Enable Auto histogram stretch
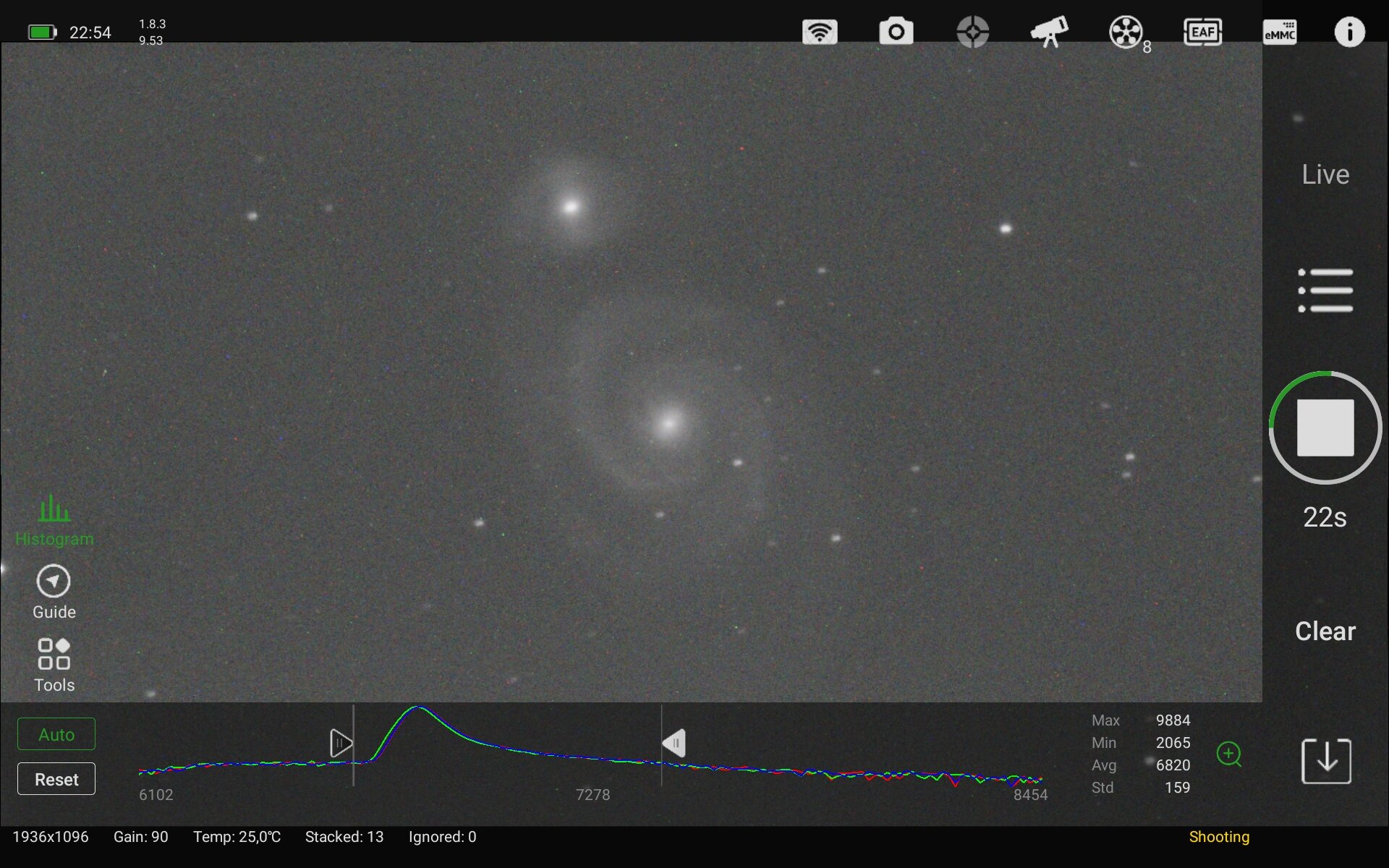Screen dimensions: 1389x868 (56, 734)
